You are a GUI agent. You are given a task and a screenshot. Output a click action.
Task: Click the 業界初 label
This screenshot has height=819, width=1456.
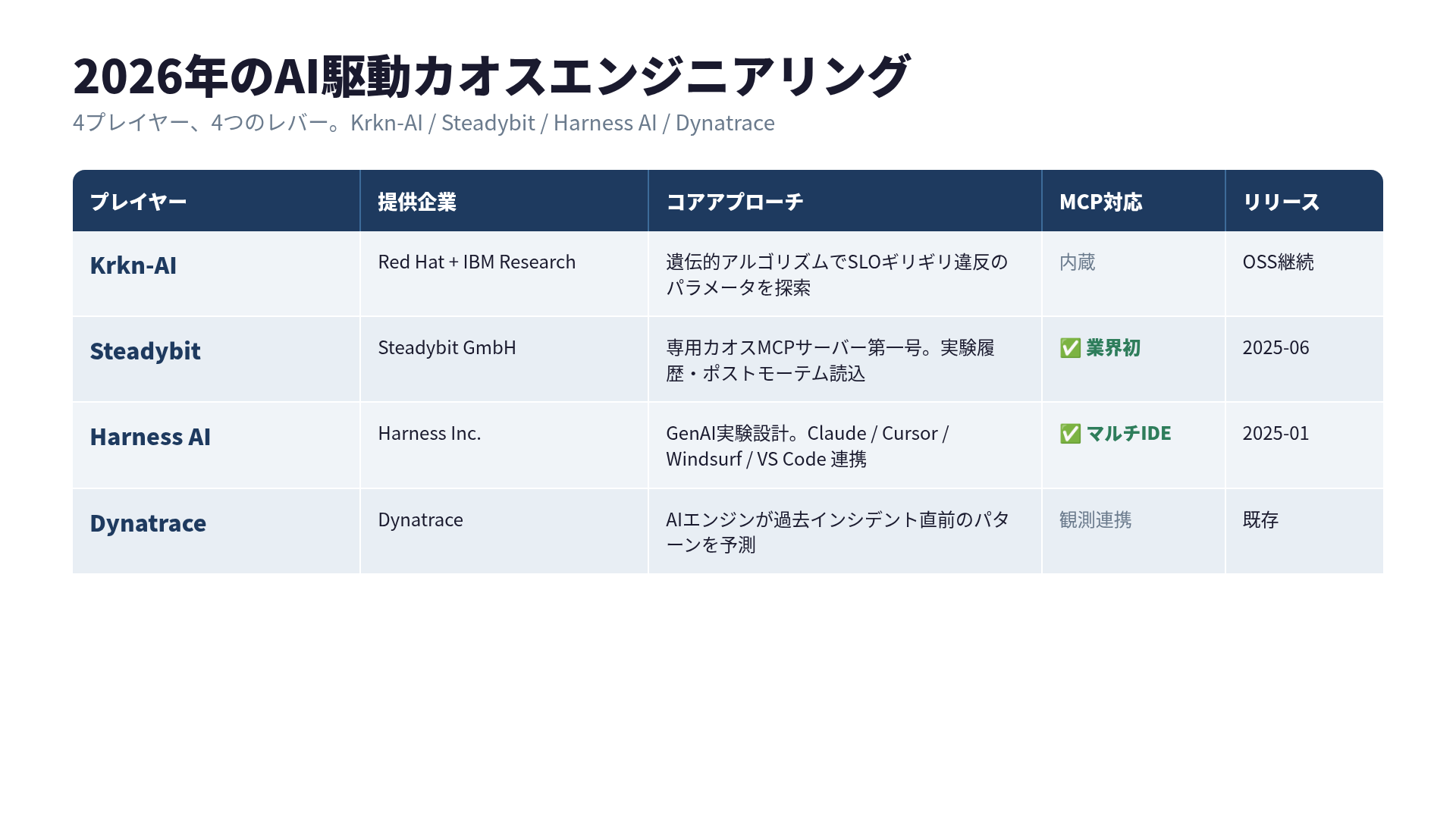coord(1113,348)
